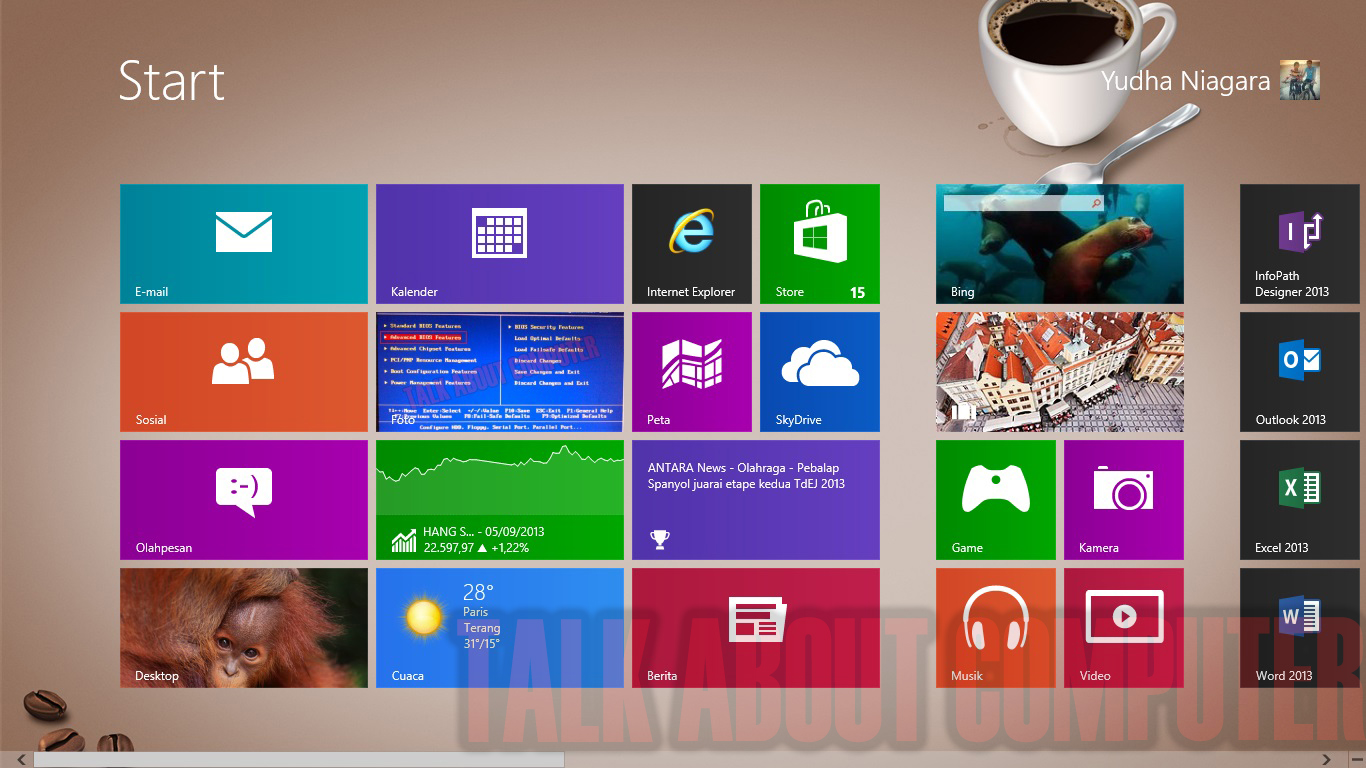Start the Kamera app
This screenshot has height=768, width=1366.
[1123, 500]
